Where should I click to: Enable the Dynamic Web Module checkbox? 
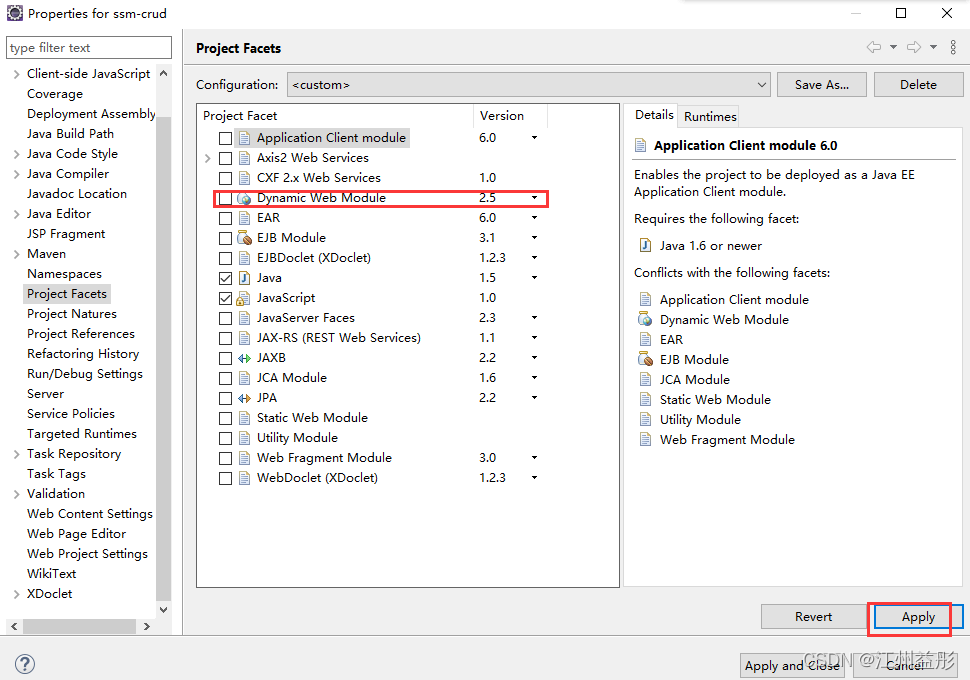click(x=225, y=199)
